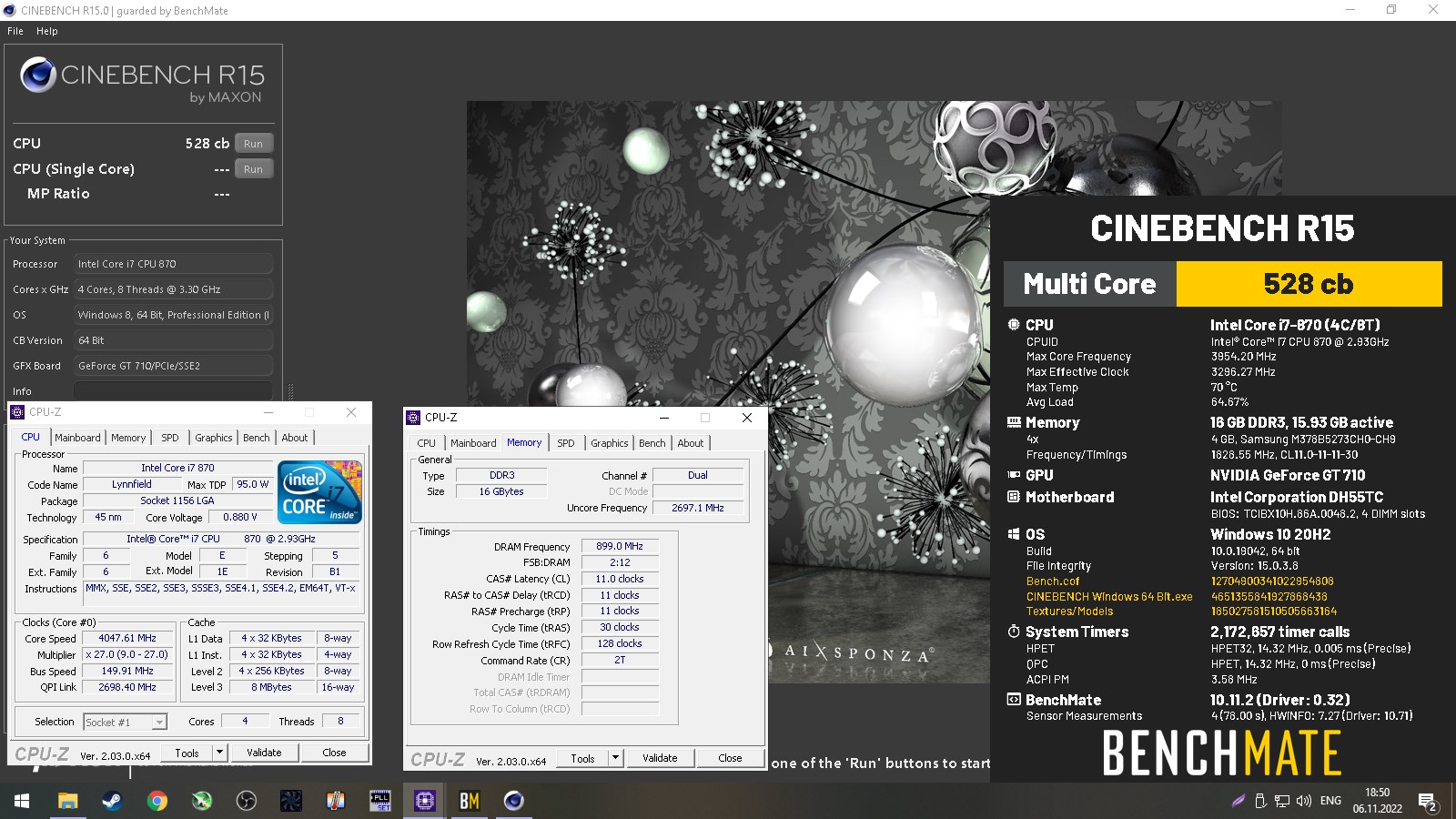The image size is (1456, 819).
Task: Open Graphics tab in CPU-Z CPU window
Action: click(214, 438)
